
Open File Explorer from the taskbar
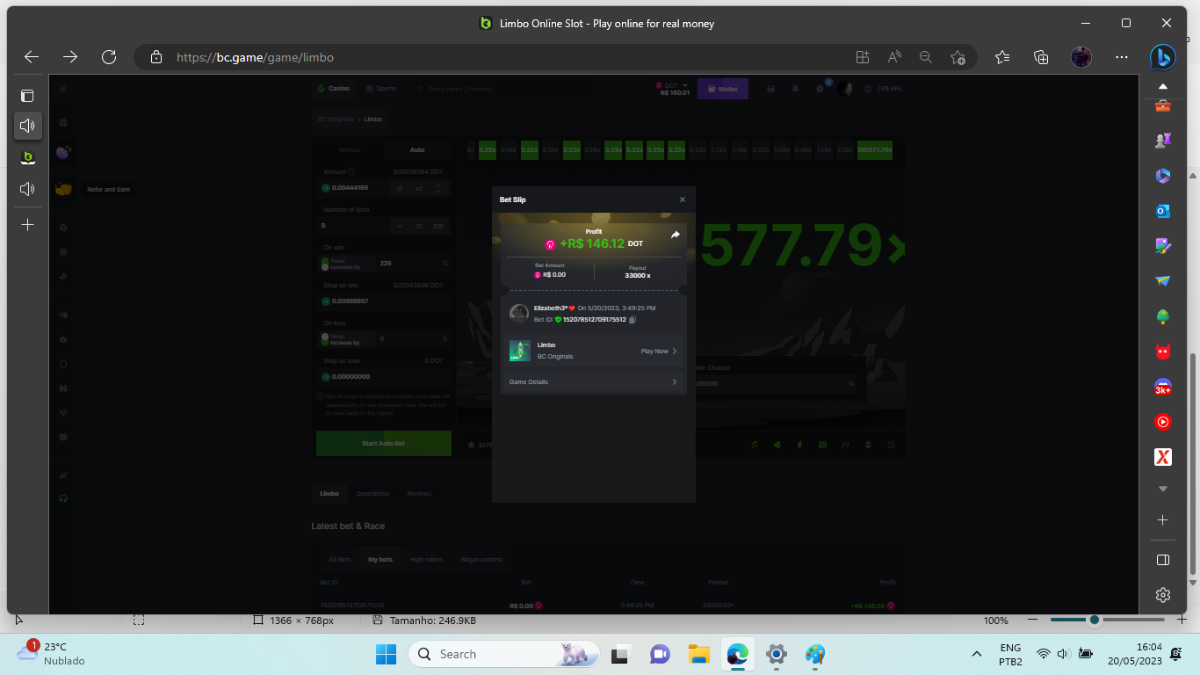click(698, 654)
